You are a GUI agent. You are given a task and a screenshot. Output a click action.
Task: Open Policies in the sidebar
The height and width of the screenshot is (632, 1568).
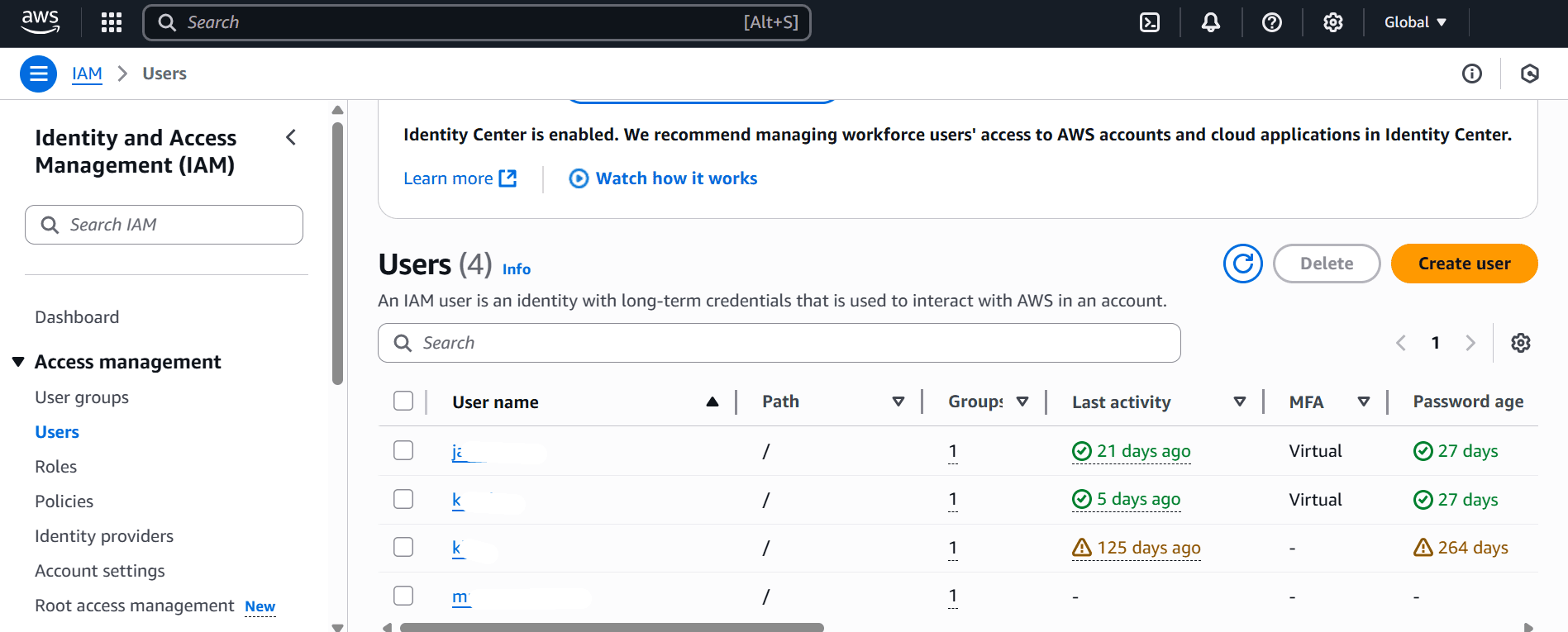pos(64,501)
